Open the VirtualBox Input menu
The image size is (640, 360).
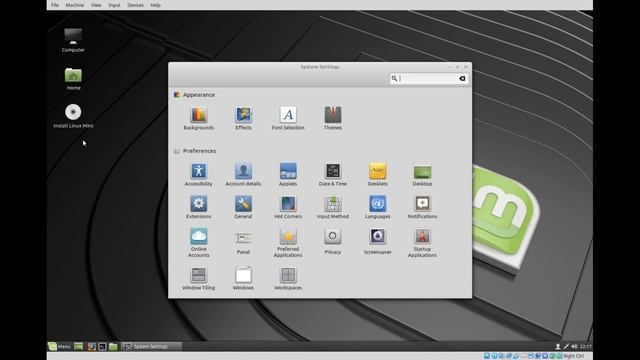click(114, 5)
